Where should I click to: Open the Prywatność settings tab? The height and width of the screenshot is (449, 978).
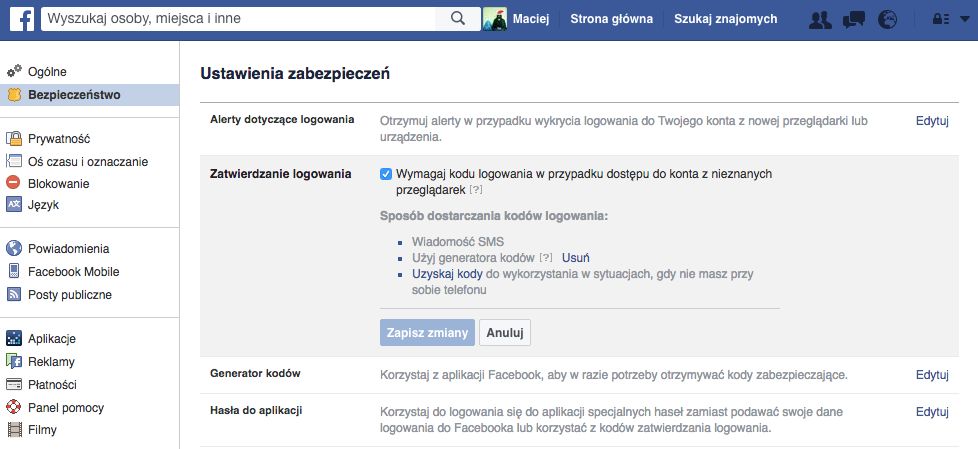point(59,138)
